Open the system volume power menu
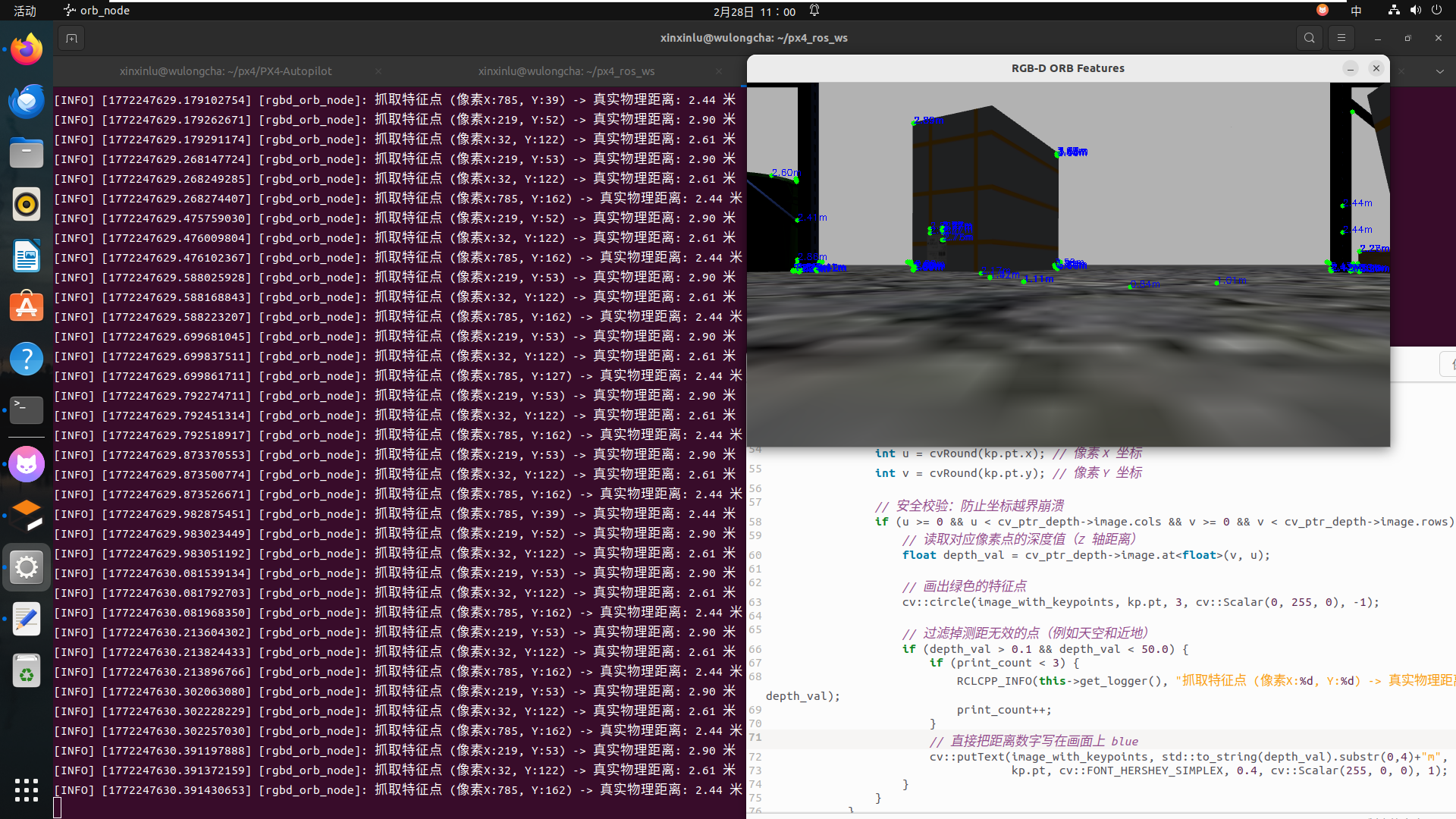Screen dimensions: 1456x819 pos(1415,11)
